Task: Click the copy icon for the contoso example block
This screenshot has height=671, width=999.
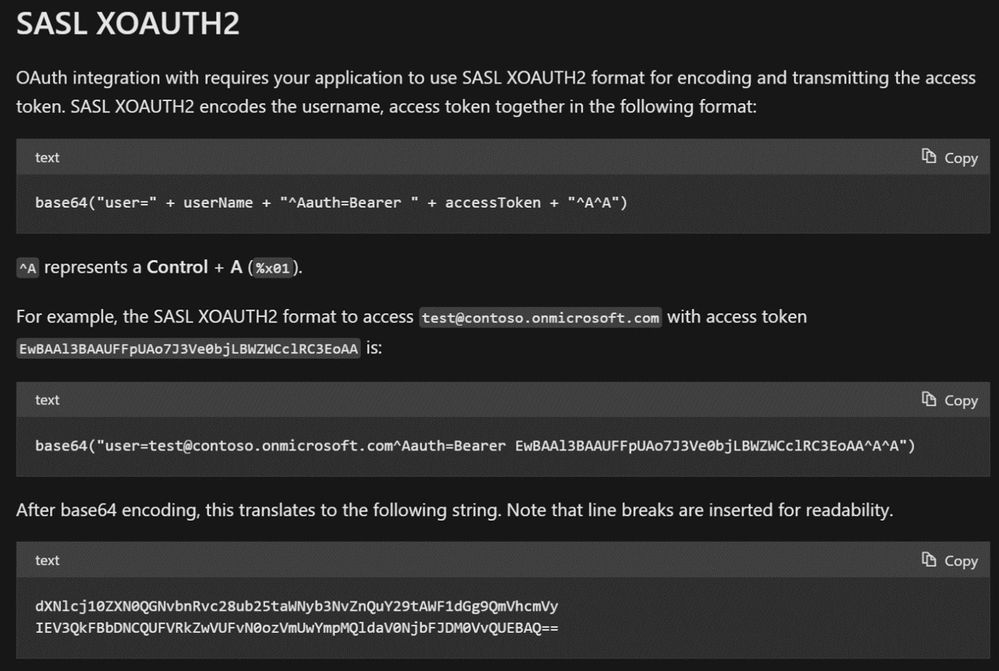Action: point(929,399)
